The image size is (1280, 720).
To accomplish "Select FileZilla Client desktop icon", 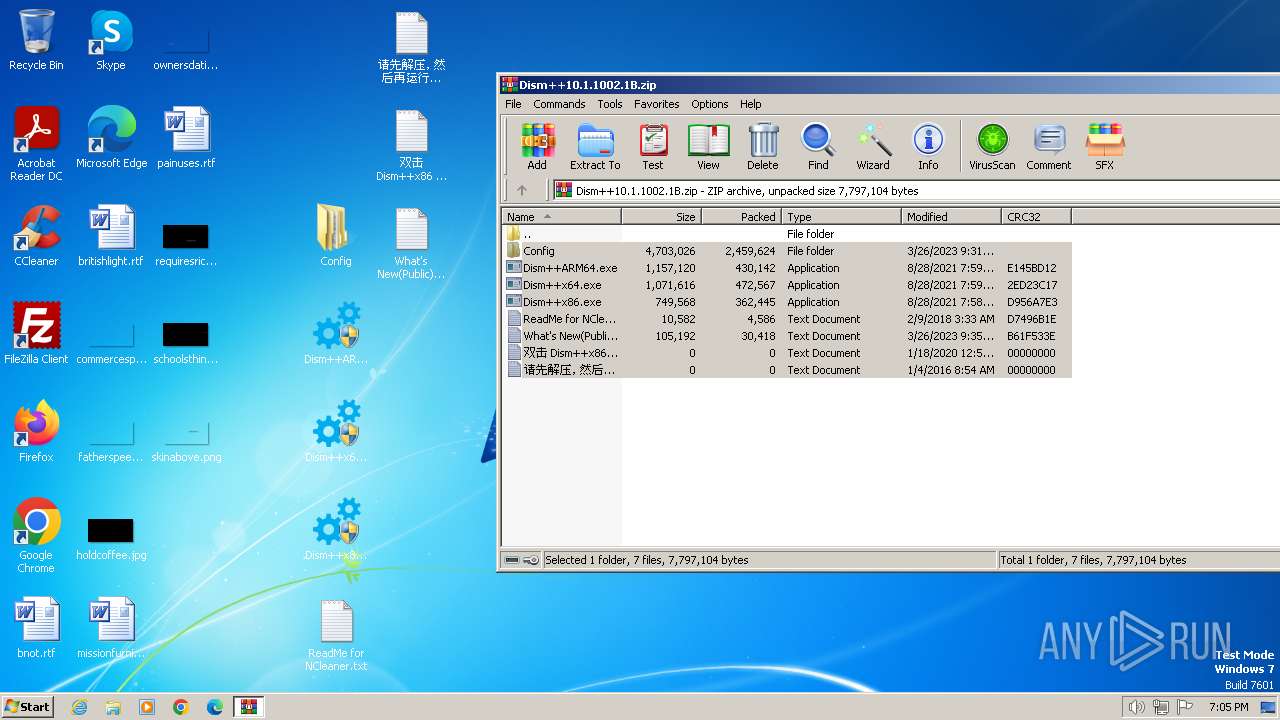I will pyautogui.click(x=36, y=334).
